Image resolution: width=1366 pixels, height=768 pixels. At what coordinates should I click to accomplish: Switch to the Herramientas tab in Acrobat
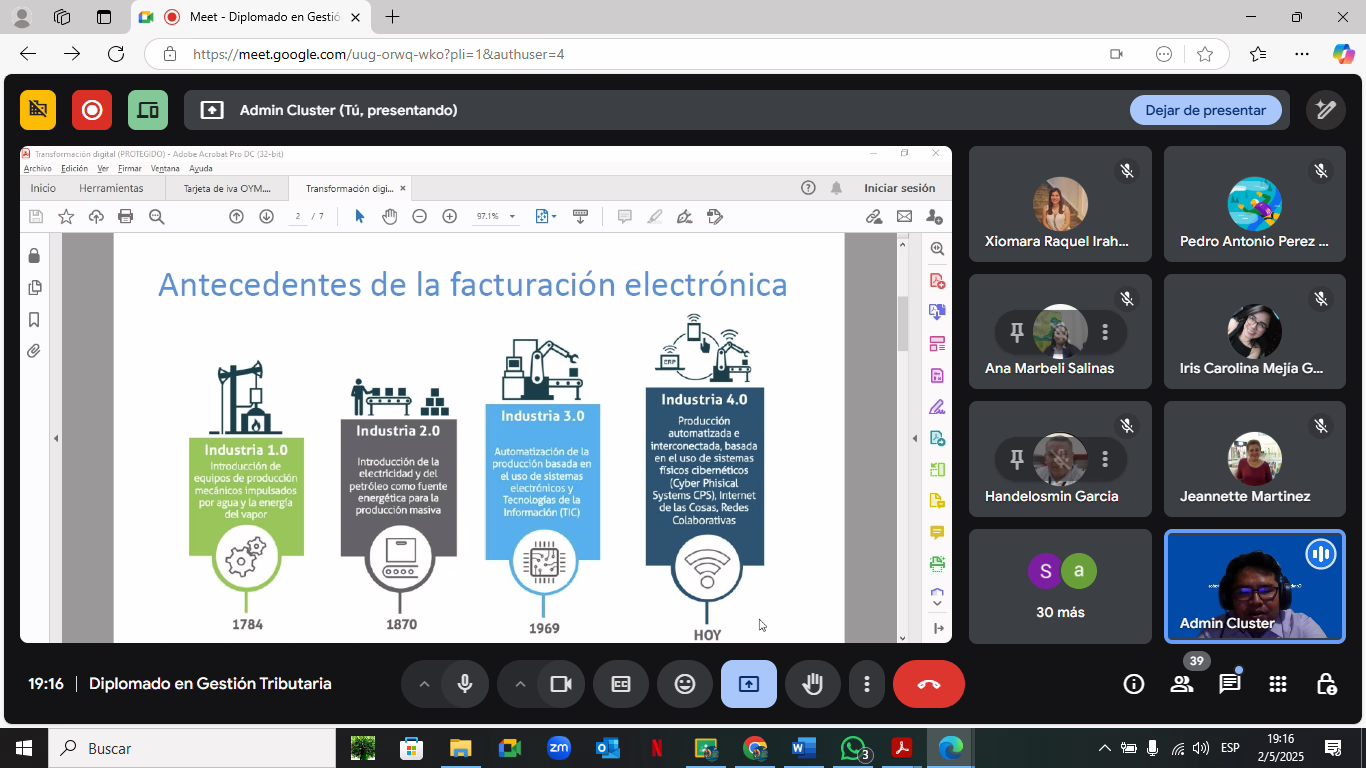[111, 188]
